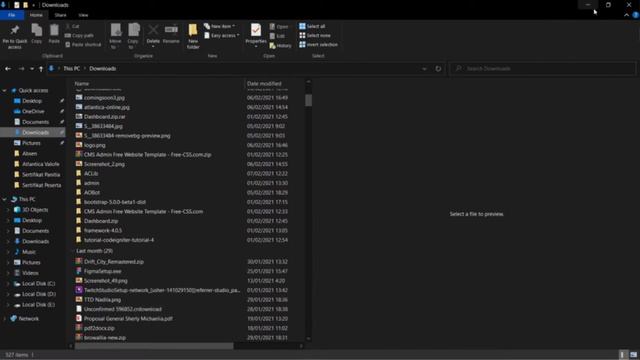Switch to the View ribbon tab
This screenshot has width=640, height=360.
point(83,15)
